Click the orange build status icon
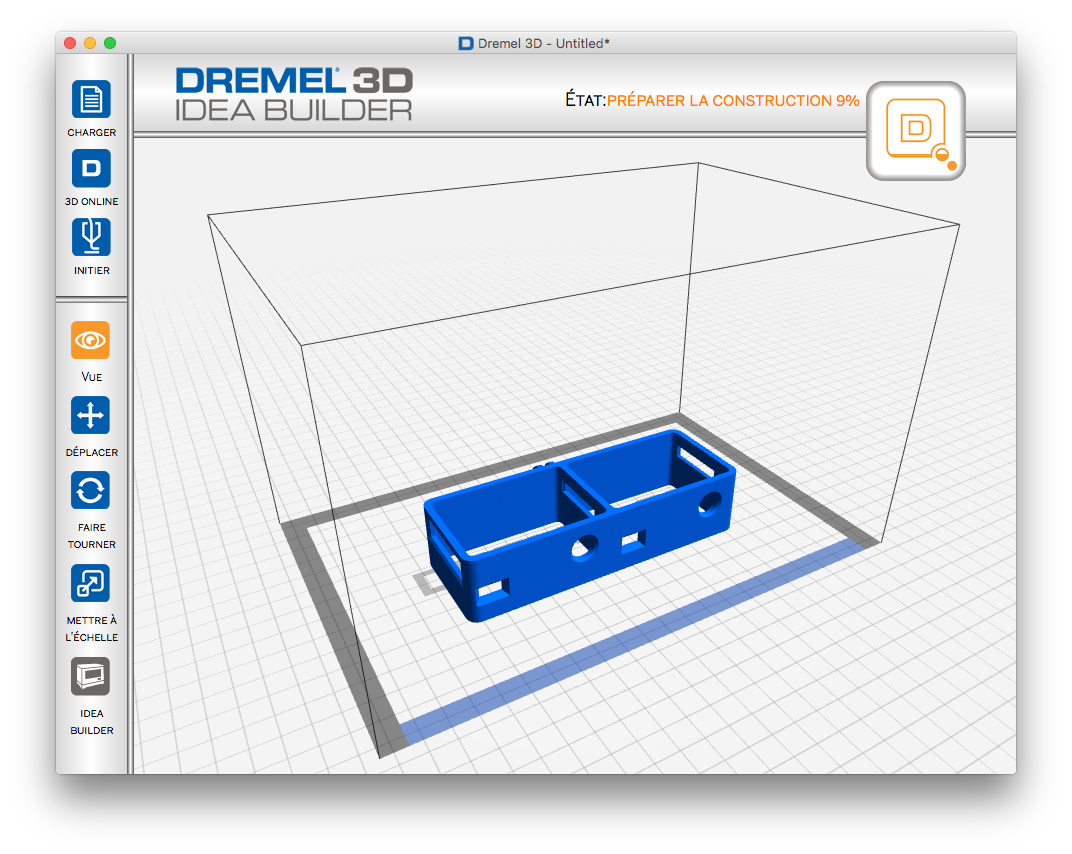Viewport: 1072px width, 854px height. click(x=915, y=131)
